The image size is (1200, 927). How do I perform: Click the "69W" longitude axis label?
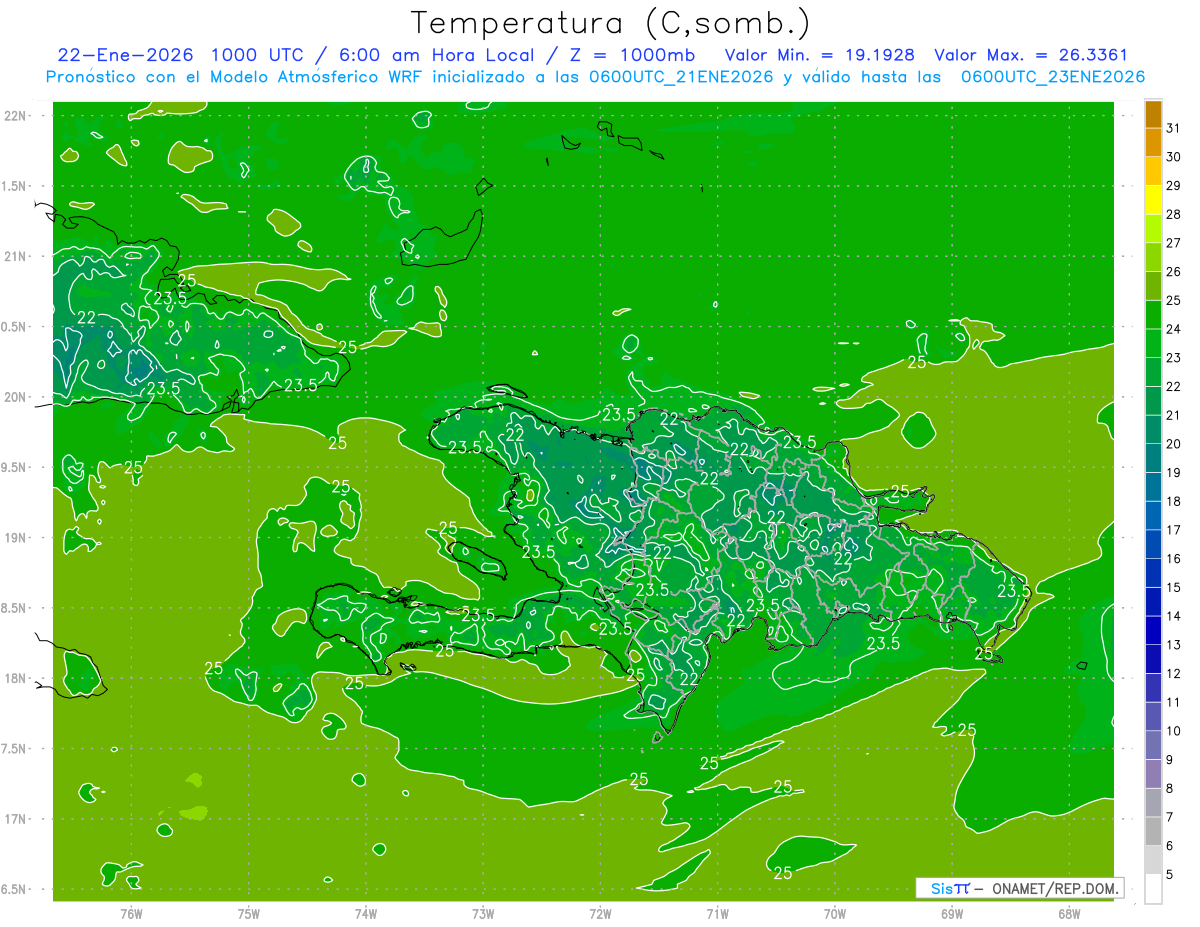(x=952, y=913)
